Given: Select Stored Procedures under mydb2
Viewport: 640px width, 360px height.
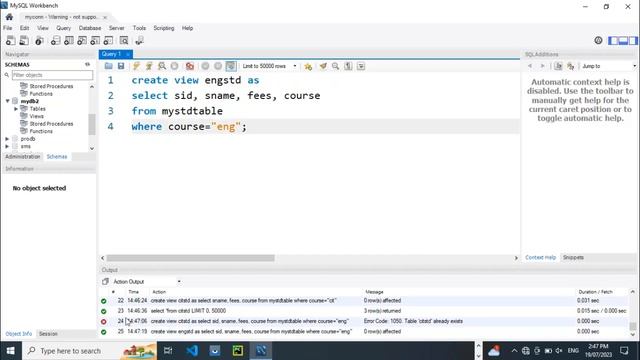Looking at the screenshot, I should pos(51,124).
